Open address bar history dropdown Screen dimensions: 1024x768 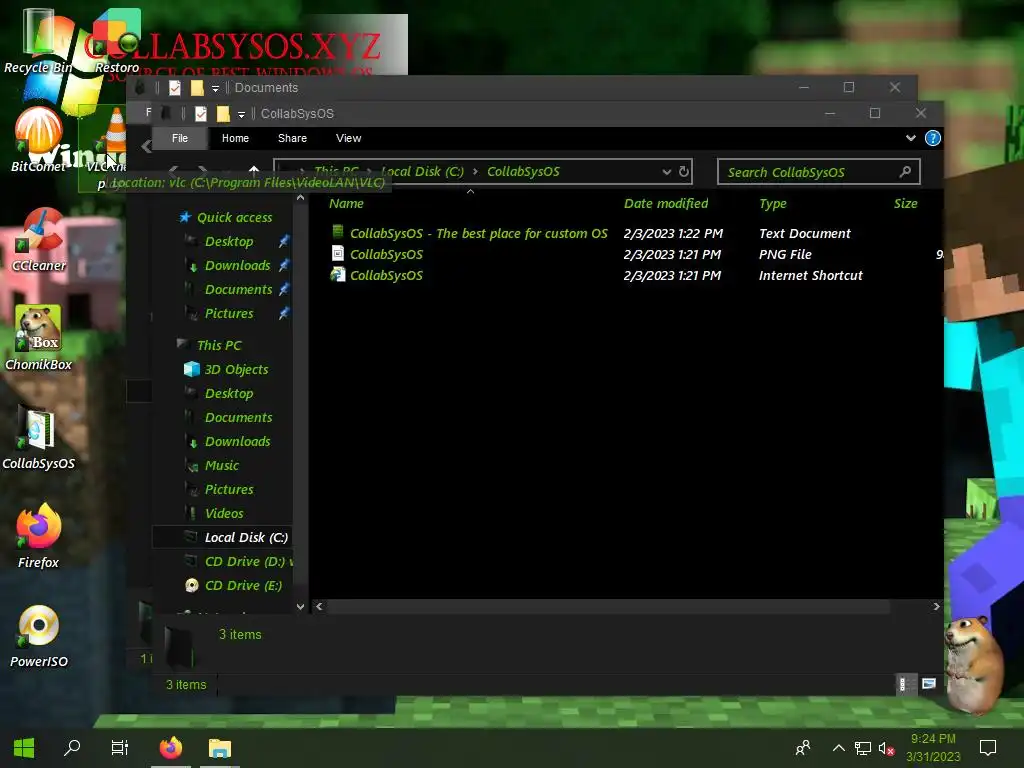coord(667,172)
